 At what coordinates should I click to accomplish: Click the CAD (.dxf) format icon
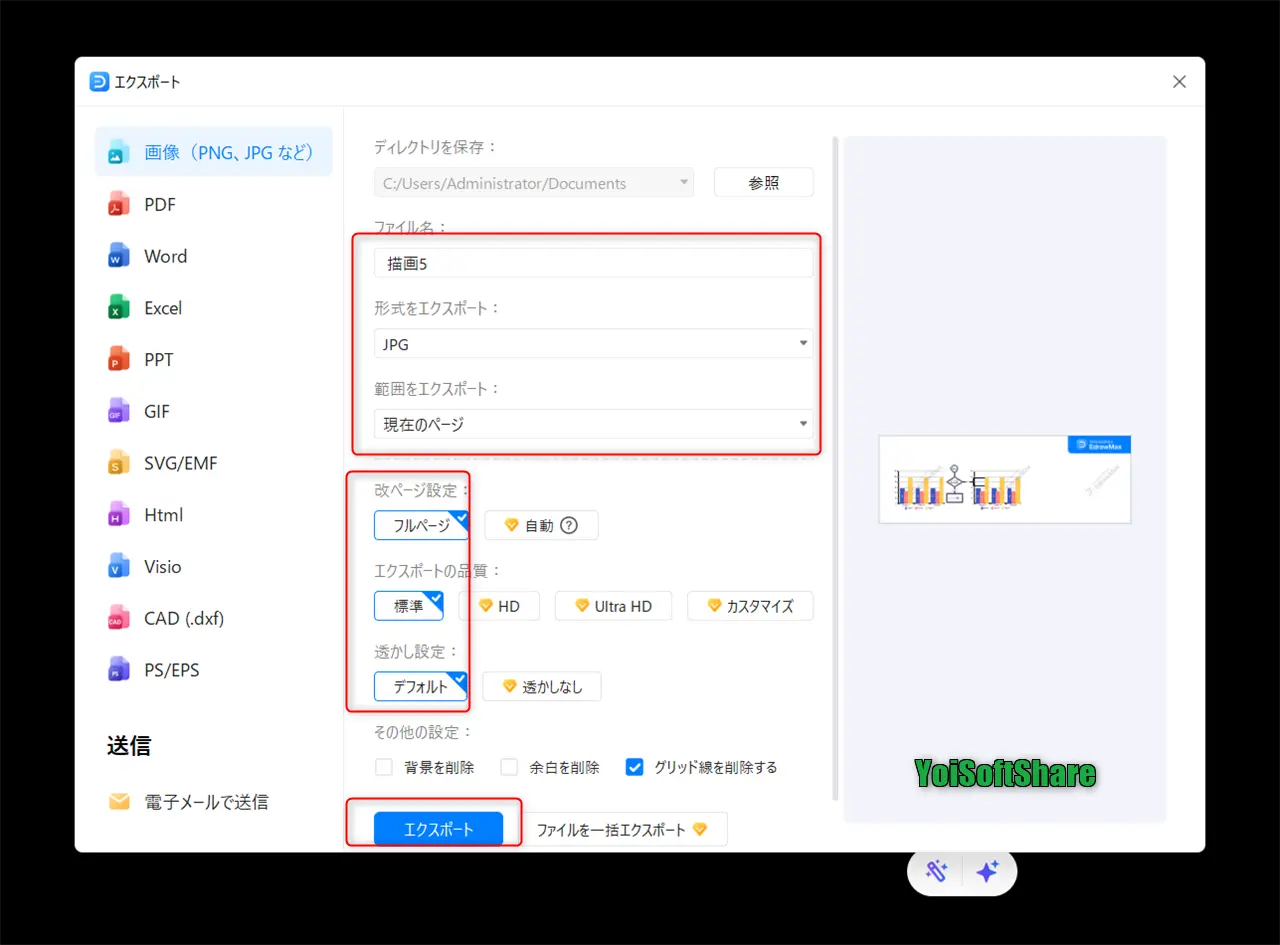click(119, 618)
